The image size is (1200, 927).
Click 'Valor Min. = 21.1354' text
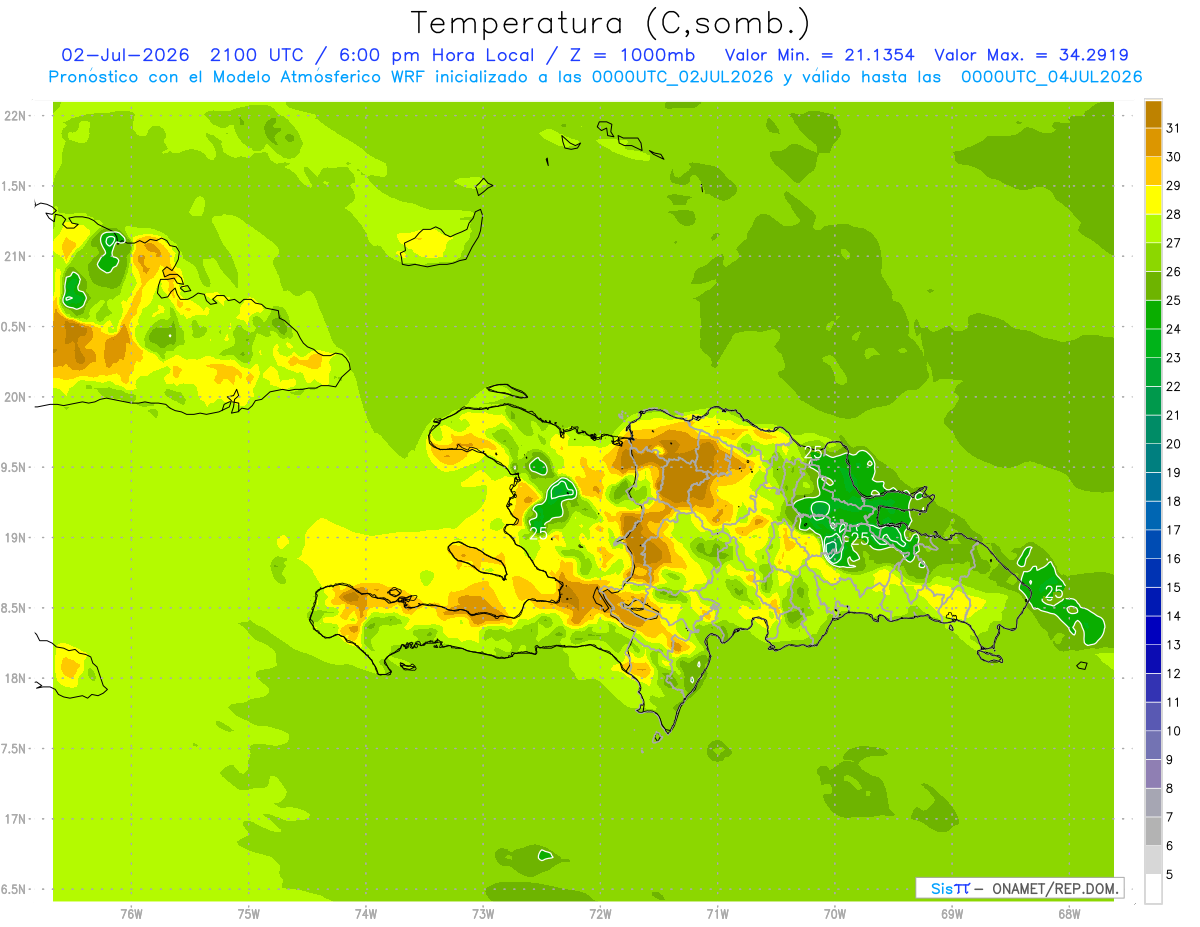[819, 54]
